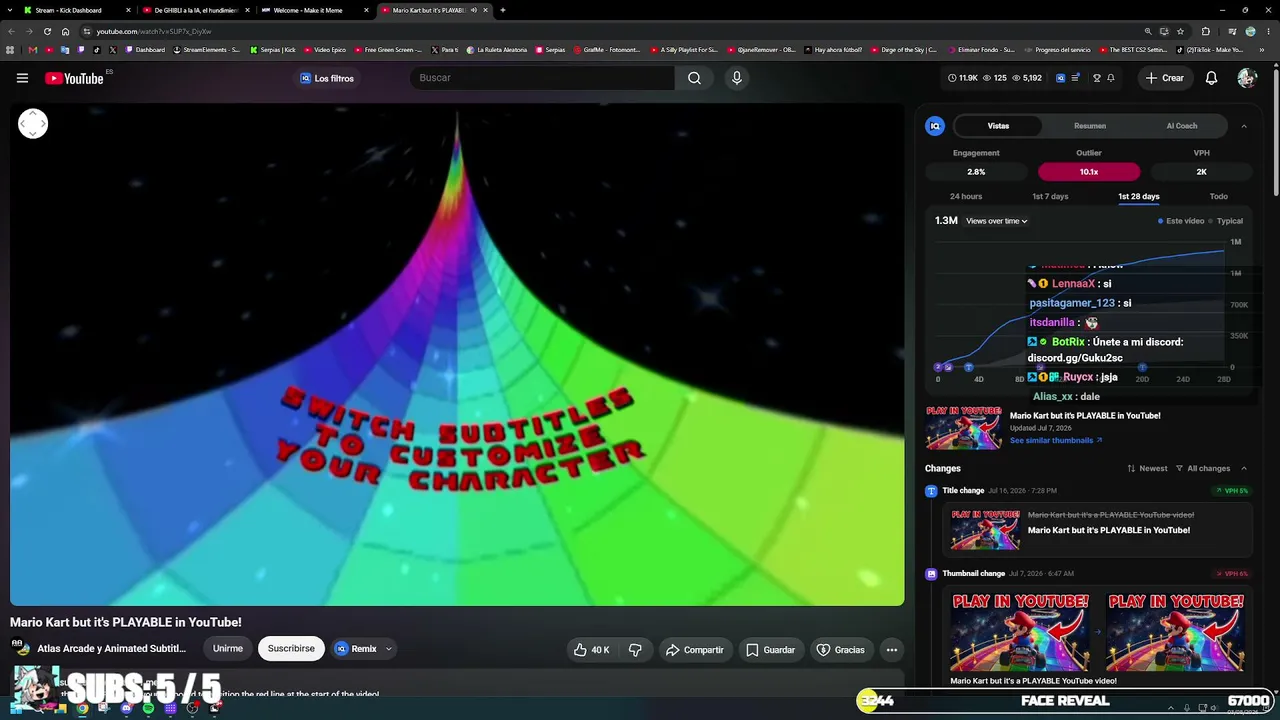Open the Newest sort dropdown
This screenshot has width=1280, height=720.
click(x=1147, y=468)
